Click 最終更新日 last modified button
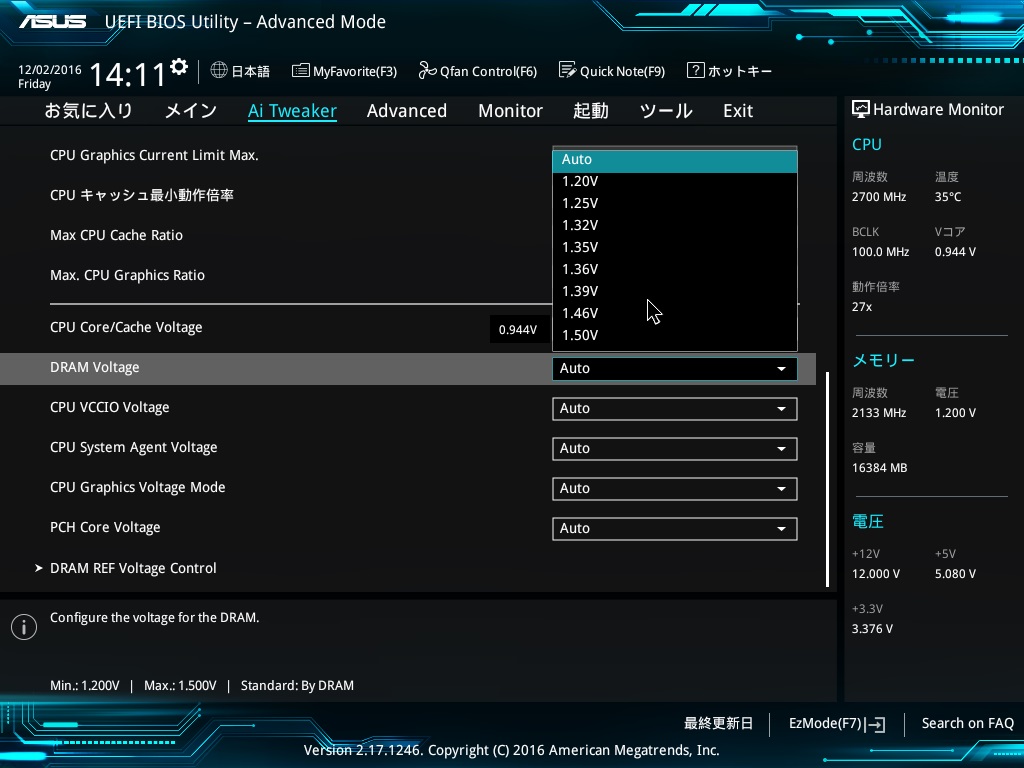Image resolution: width=1024 pixels, height=768 pixels. click(x=718, y=724)
